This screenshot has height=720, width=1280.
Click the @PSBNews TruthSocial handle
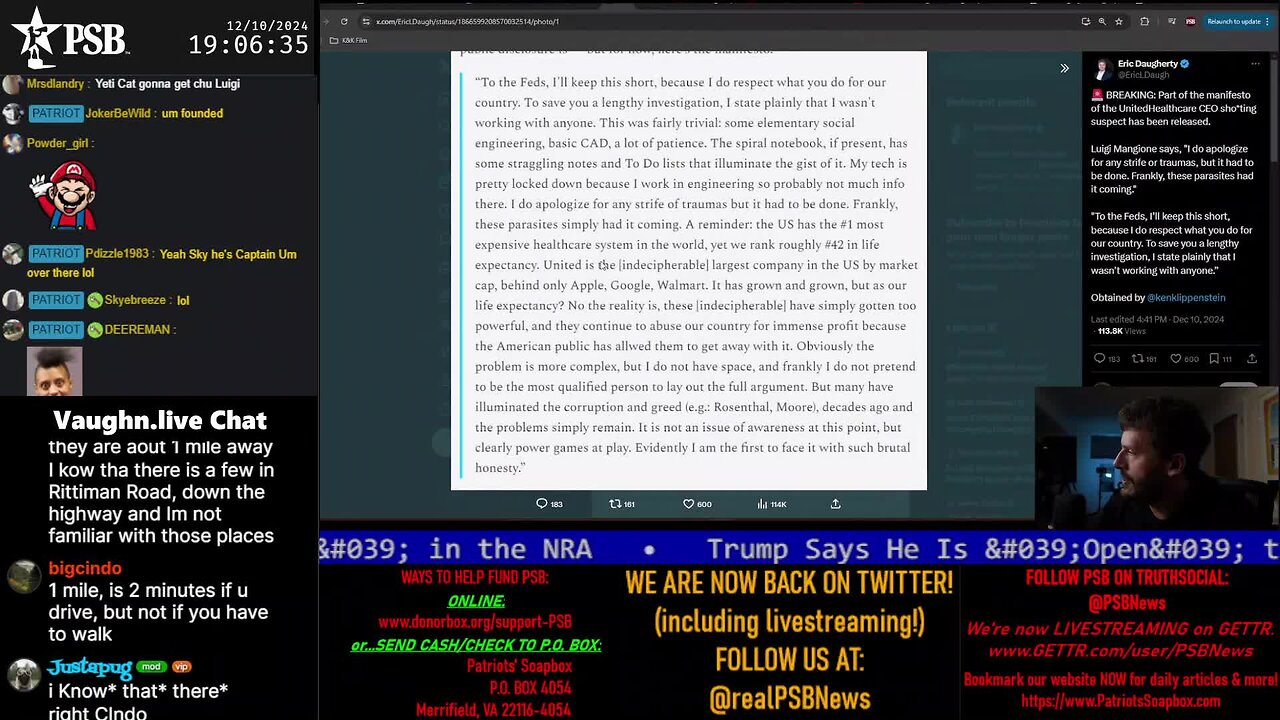click(x=1127, y=603)
